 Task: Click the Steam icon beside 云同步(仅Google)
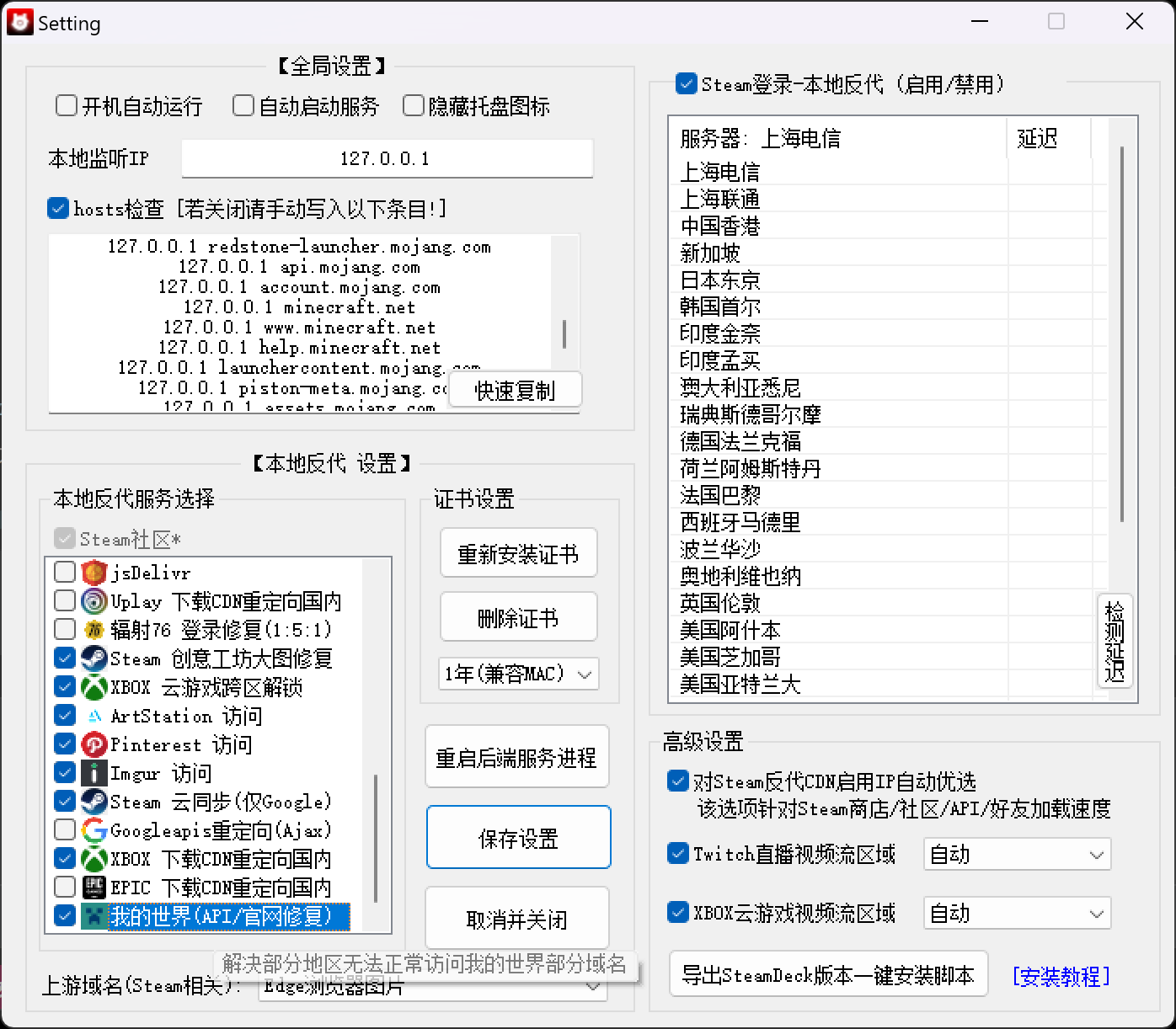[94, 802]
